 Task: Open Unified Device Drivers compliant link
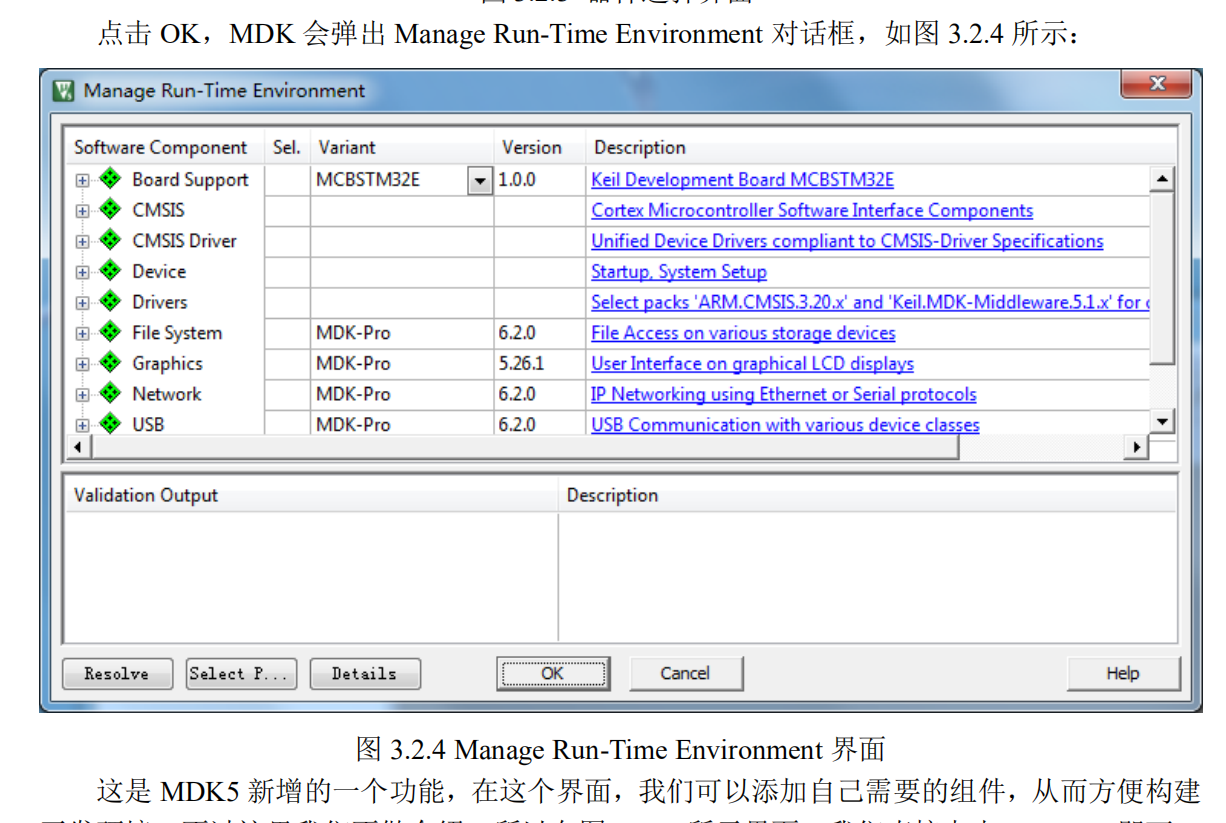point(847,241)
